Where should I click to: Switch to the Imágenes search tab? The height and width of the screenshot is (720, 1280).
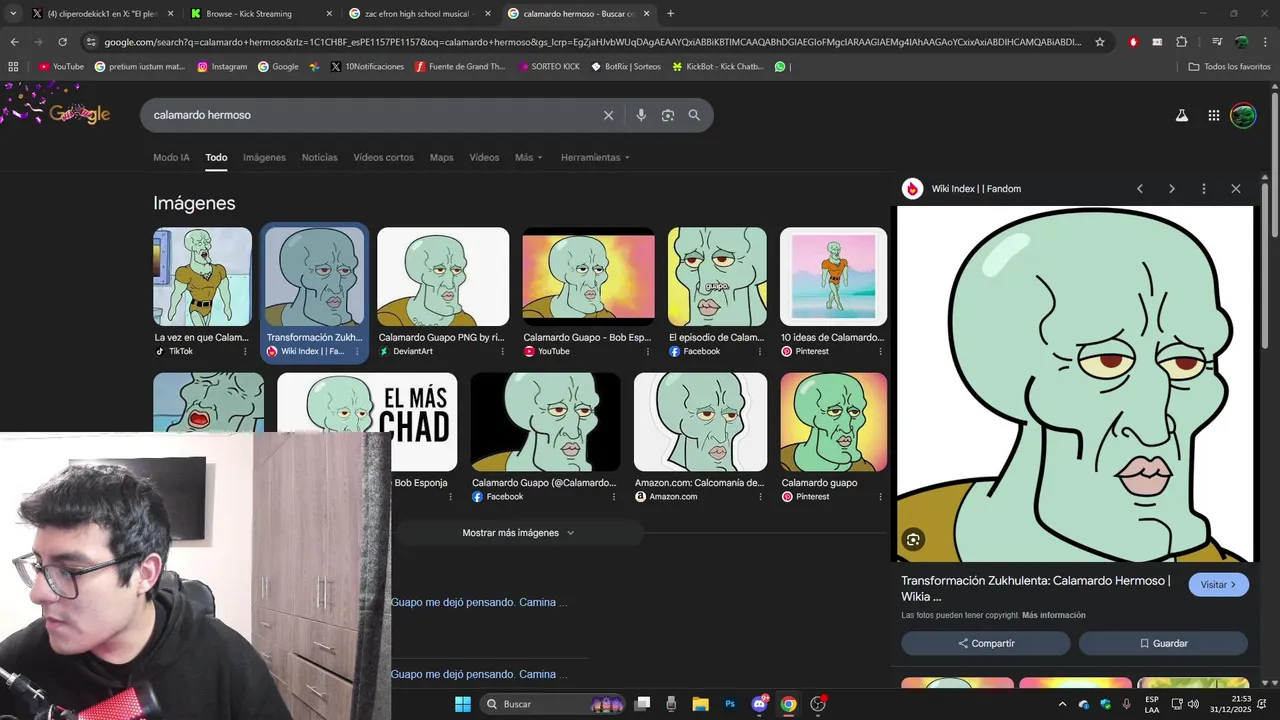(264, 158)
